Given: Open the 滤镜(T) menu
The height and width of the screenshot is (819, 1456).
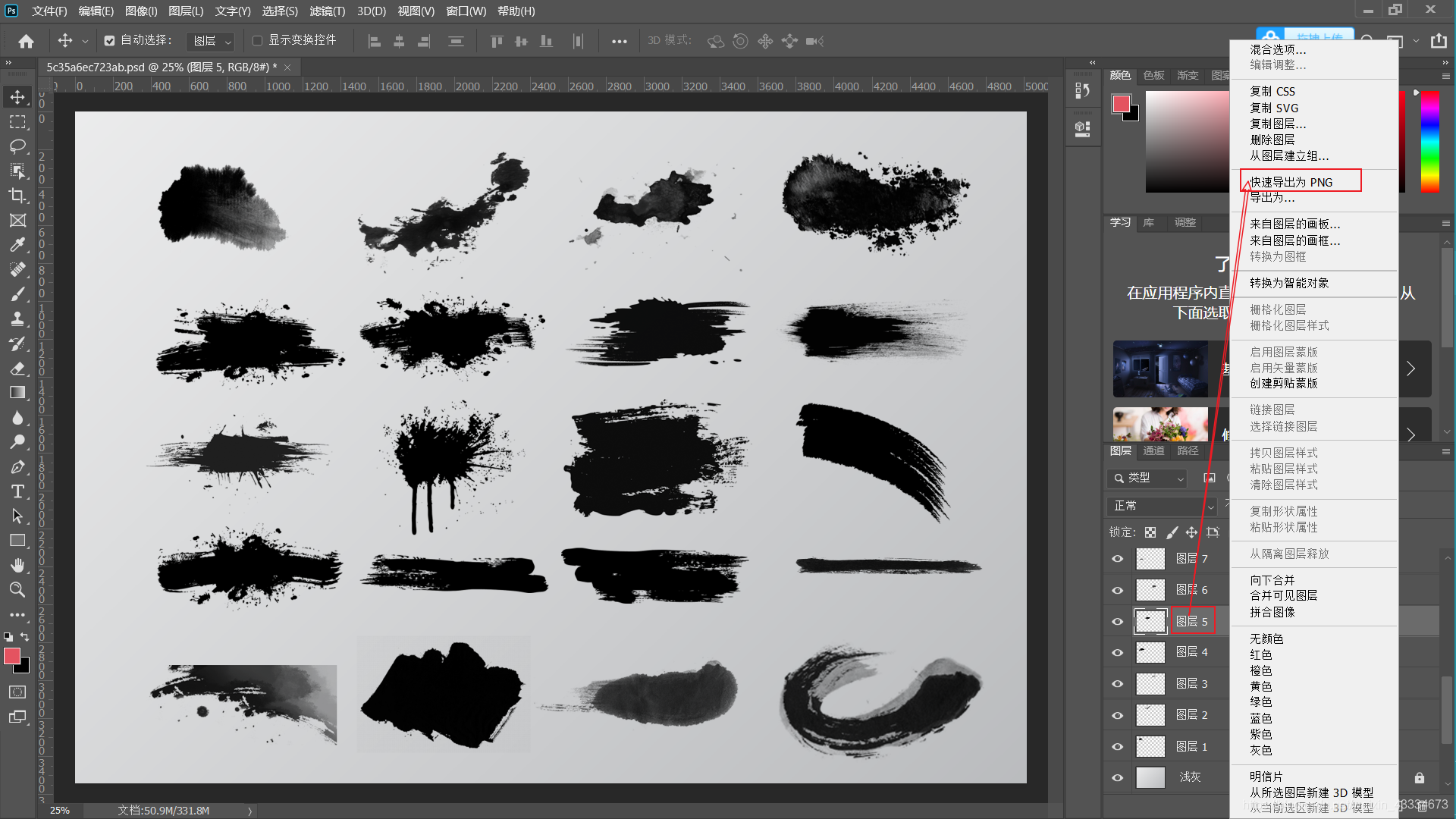Looking at the screenshot, I should (327, 11).
